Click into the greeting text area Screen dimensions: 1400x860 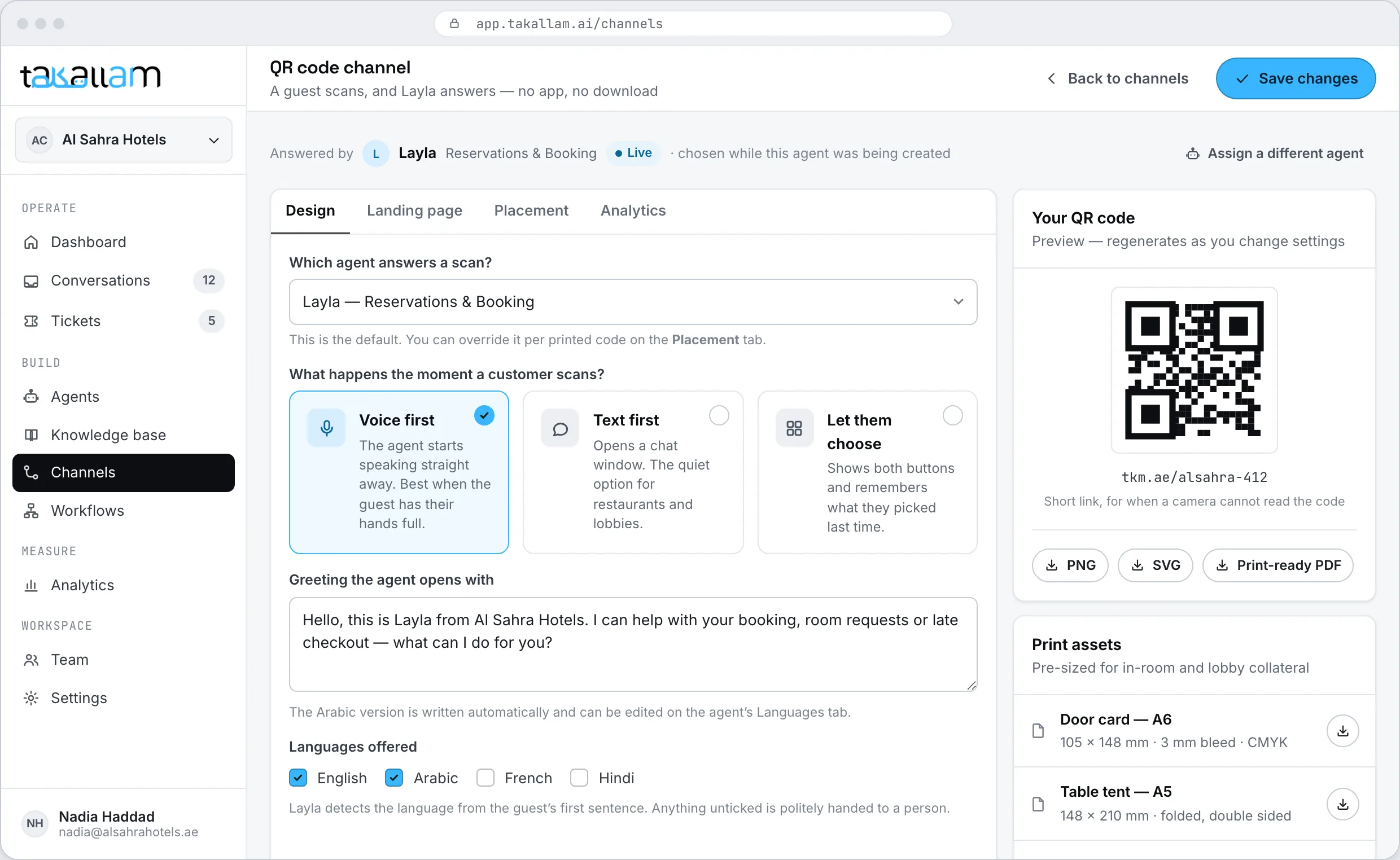633,644
